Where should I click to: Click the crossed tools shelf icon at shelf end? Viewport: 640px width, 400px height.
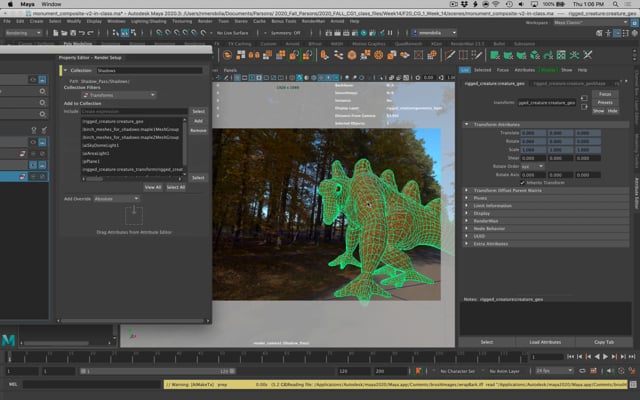pos(588,55)
